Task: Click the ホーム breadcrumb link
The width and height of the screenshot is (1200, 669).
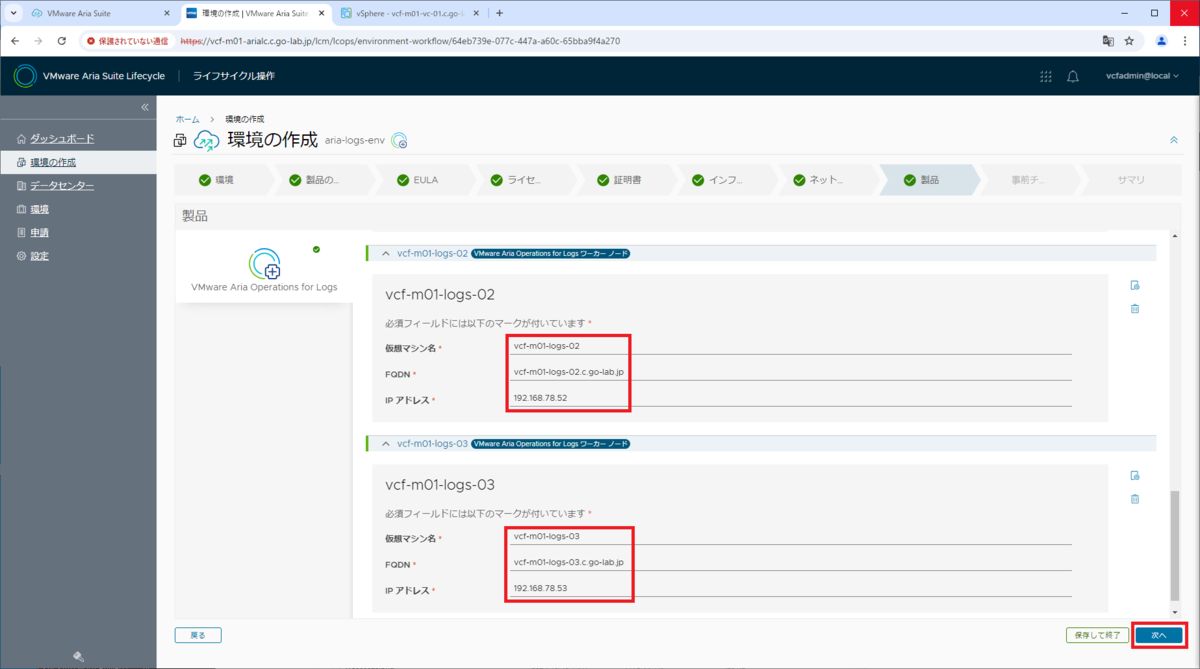Action: tap(187, 119)
